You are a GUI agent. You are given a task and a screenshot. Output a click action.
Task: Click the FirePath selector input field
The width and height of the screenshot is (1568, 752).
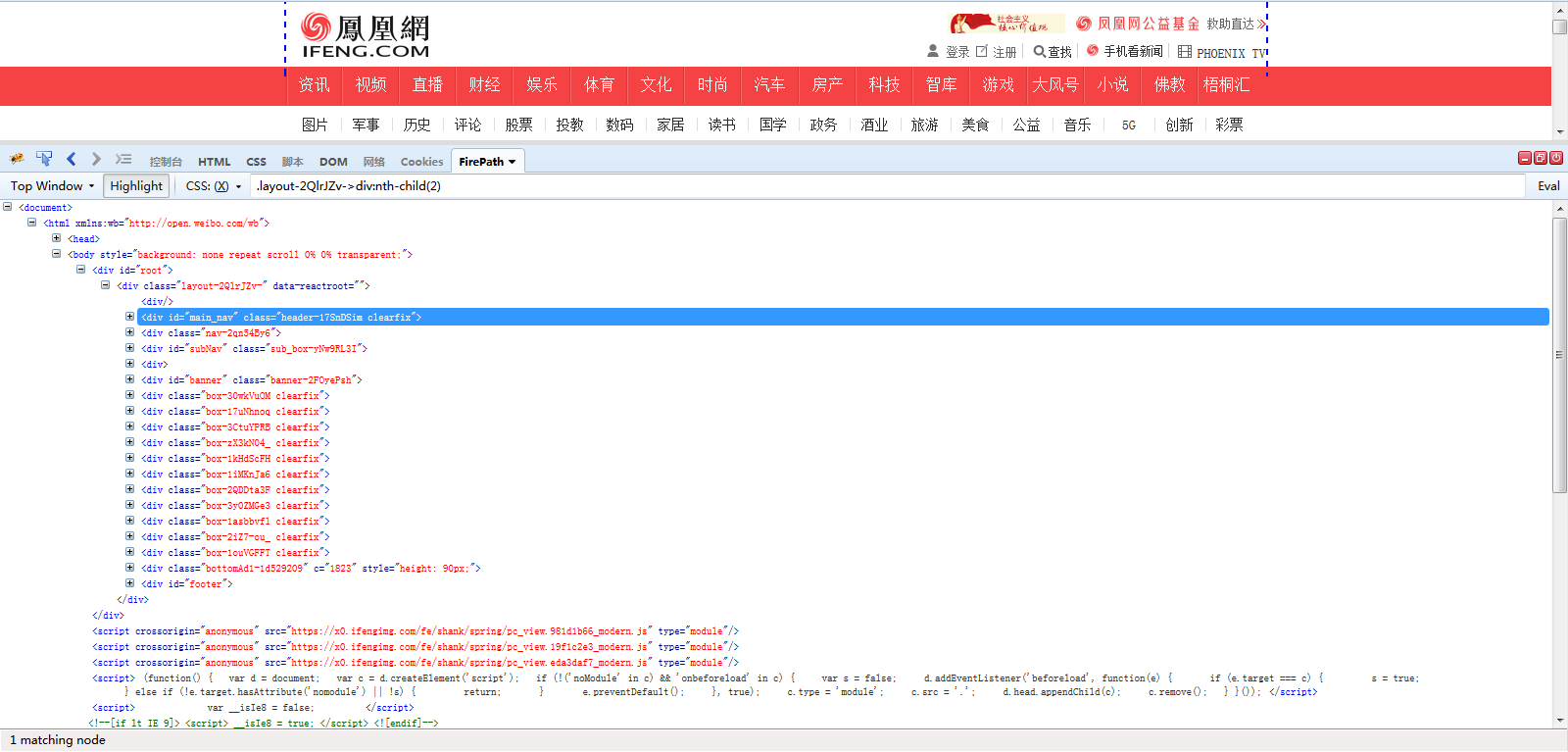(888, 186)
